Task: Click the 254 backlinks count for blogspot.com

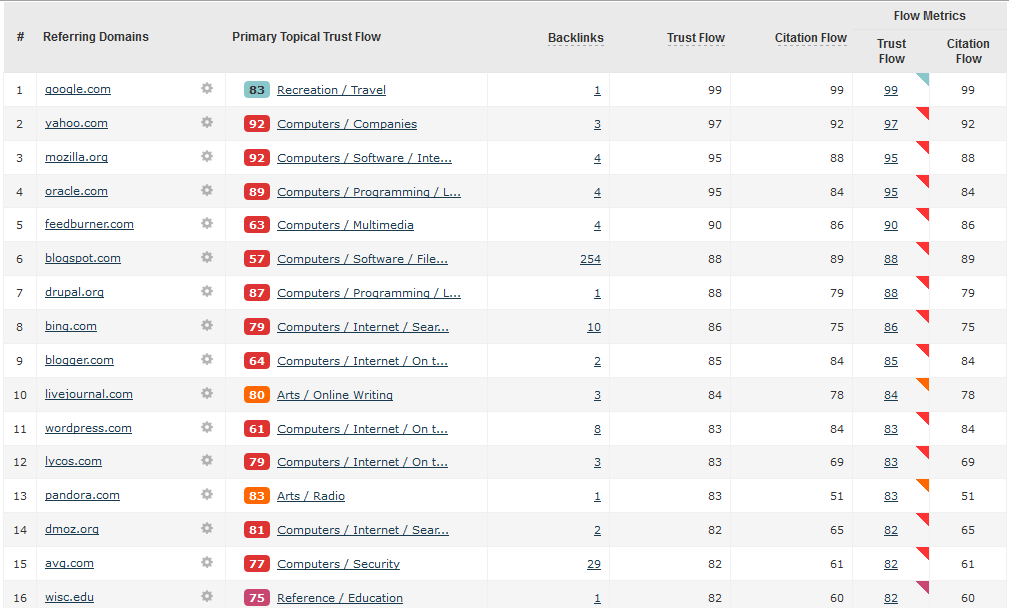Action: [x=590, y=259]
